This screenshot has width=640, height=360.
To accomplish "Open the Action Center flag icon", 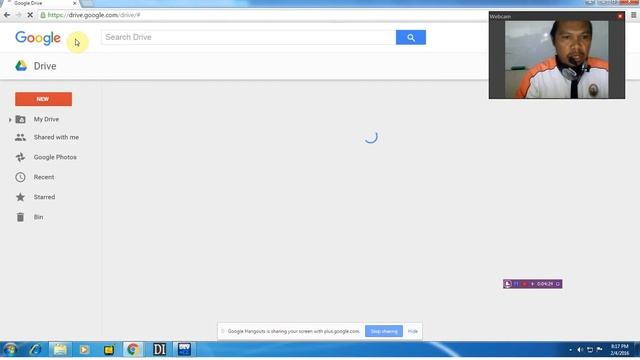I will tap(599, 350).
